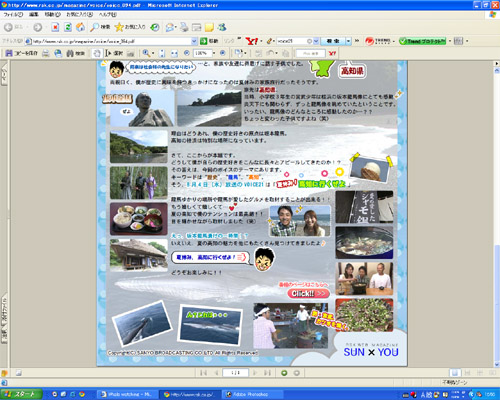Click the Yahoo Y! logo in toolbar
500x400 pixels.
252,41
